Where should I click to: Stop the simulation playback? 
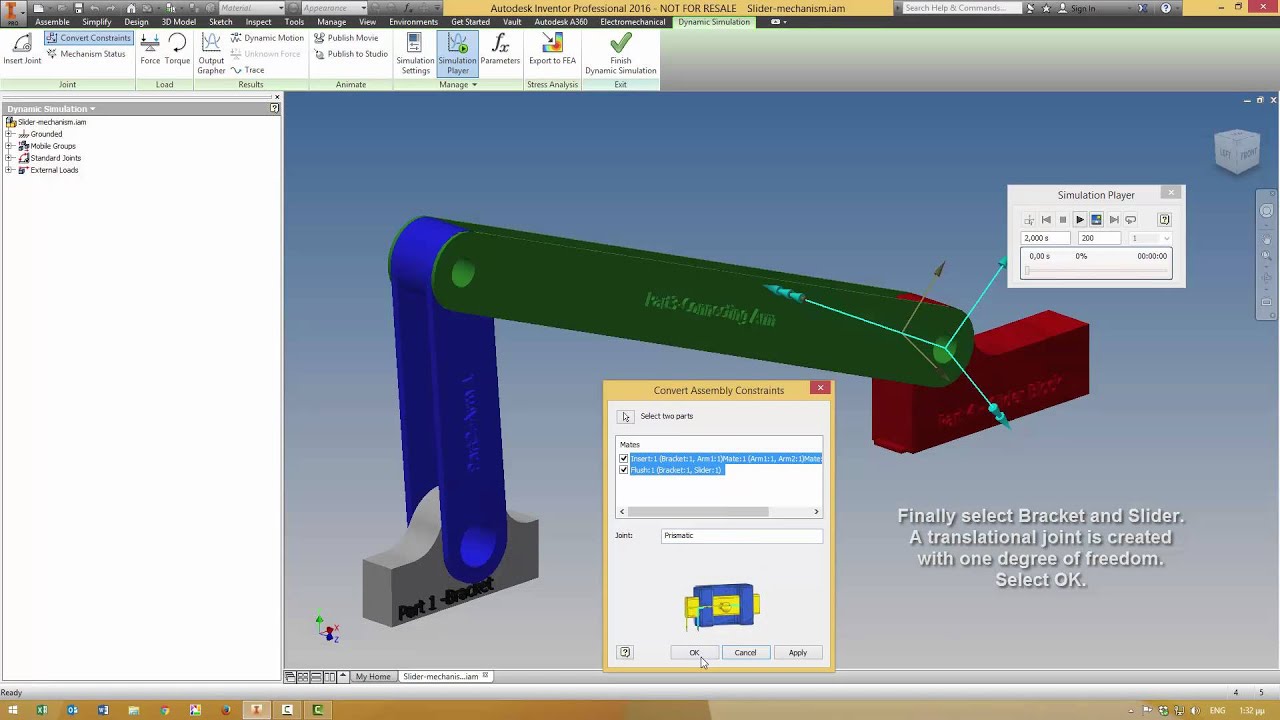(1063, 220)
